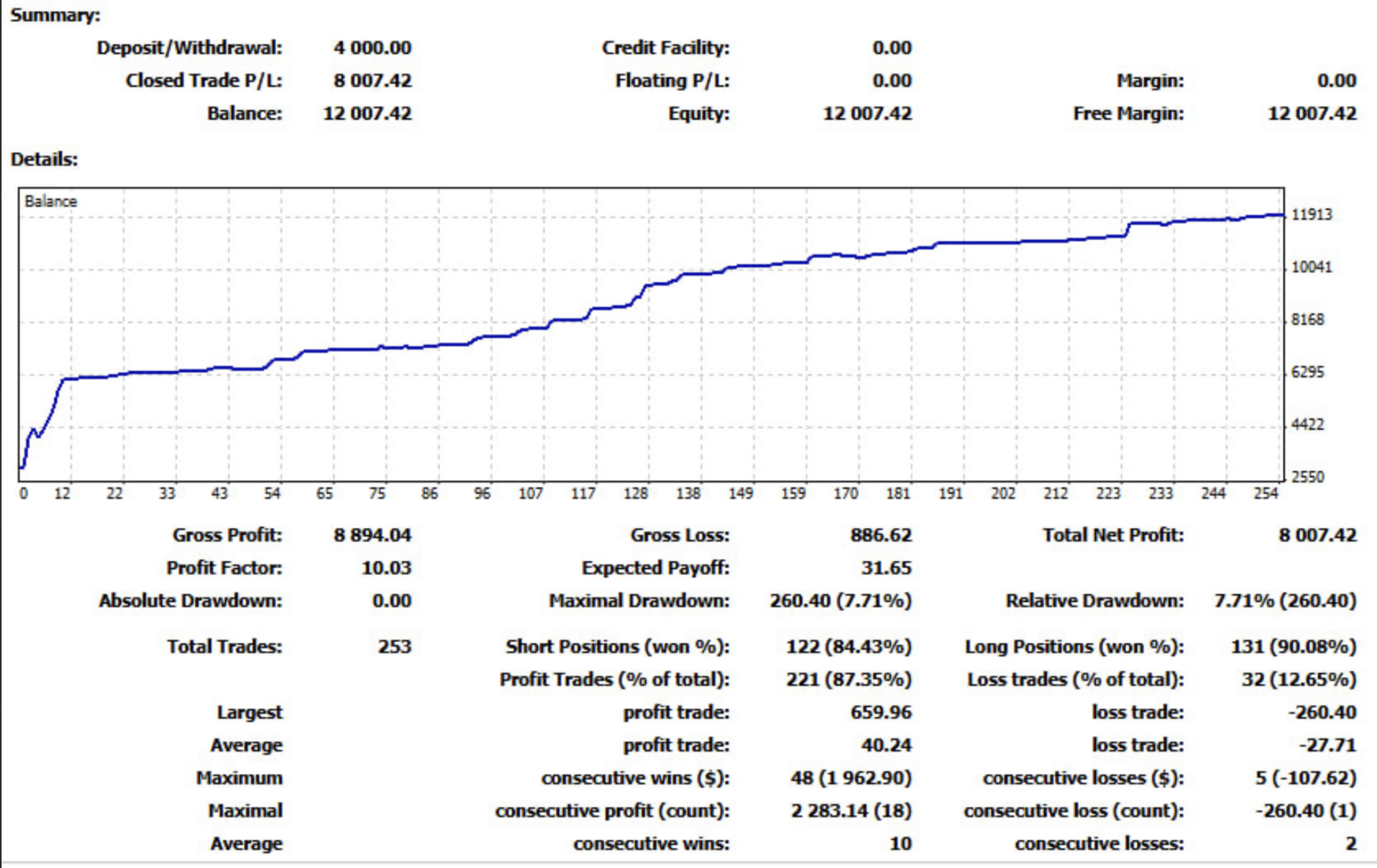Click the "8168" chart axis value
The image size is (1377, 868).
pyautogui.click(x=1307, y=320)
